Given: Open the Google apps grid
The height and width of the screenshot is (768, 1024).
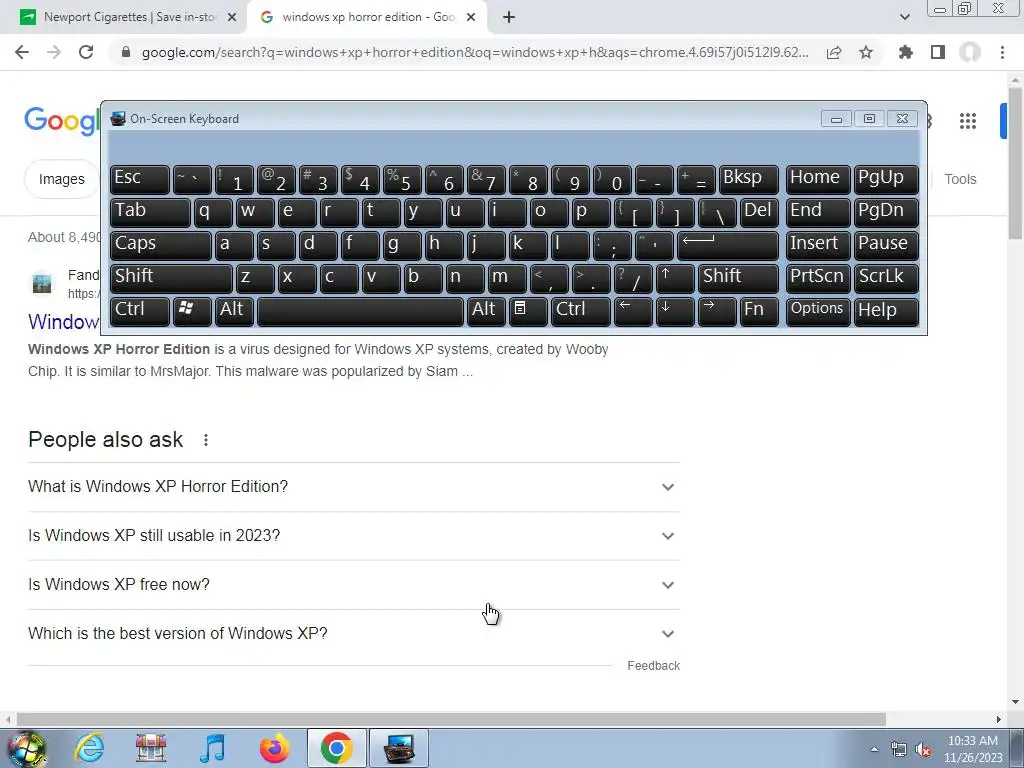Looking at the screenshot, I should (968, 121).
